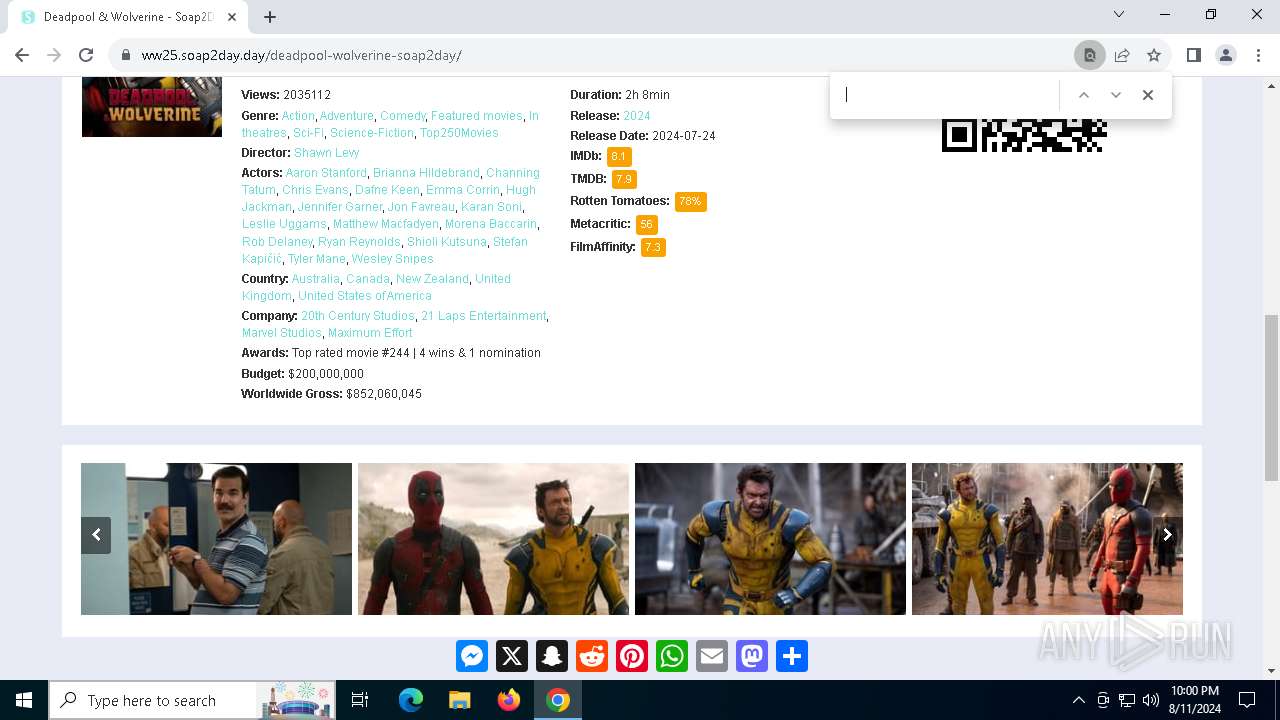
Task: Open a new browser tab
Action: click(270, 16)
